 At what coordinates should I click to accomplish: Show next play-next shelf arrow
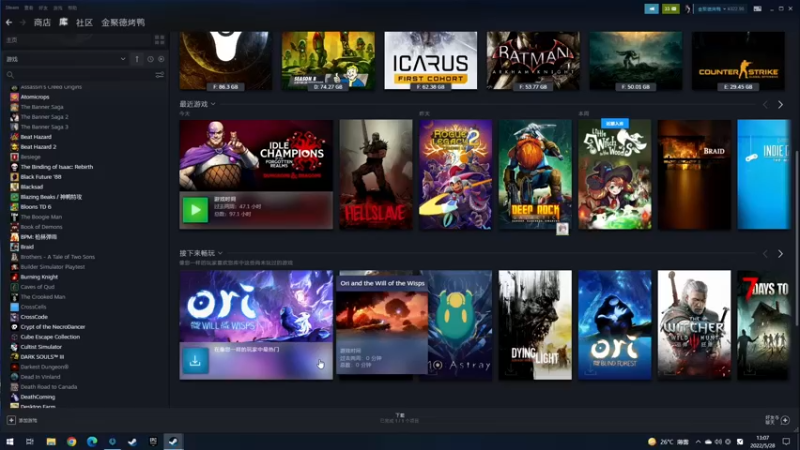781,254
